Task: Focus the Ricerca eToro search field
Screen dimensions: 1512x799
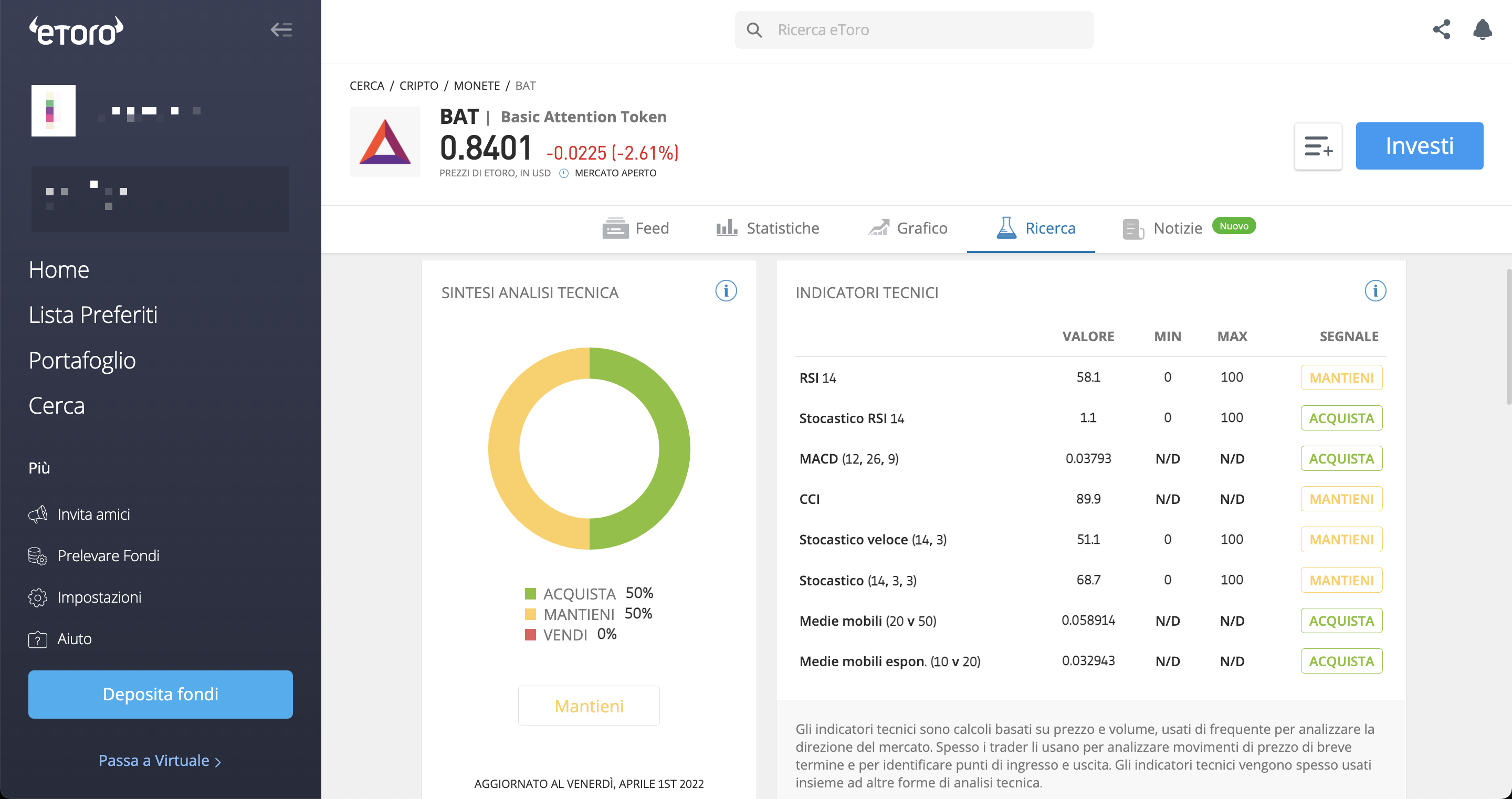Action: coord(914,30)
